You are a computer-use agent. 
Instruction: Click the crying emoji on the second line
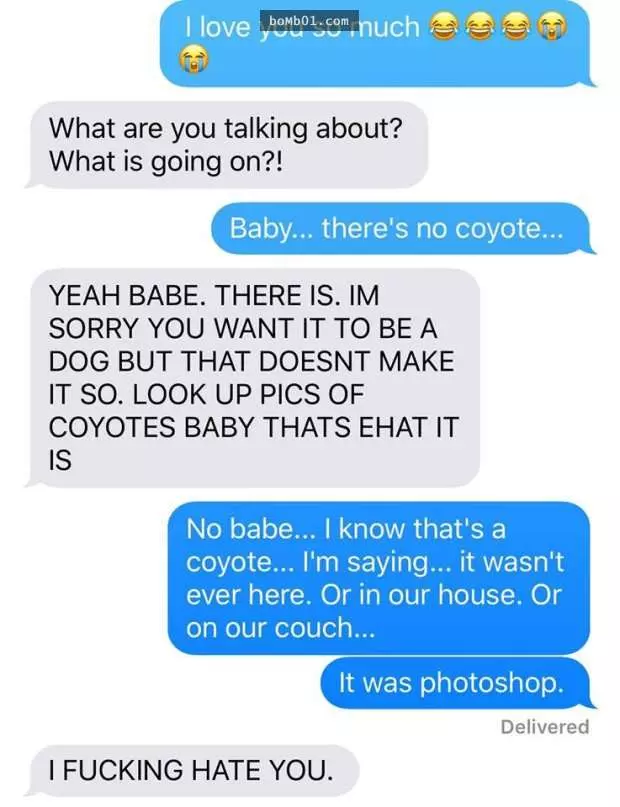point(193,58)
